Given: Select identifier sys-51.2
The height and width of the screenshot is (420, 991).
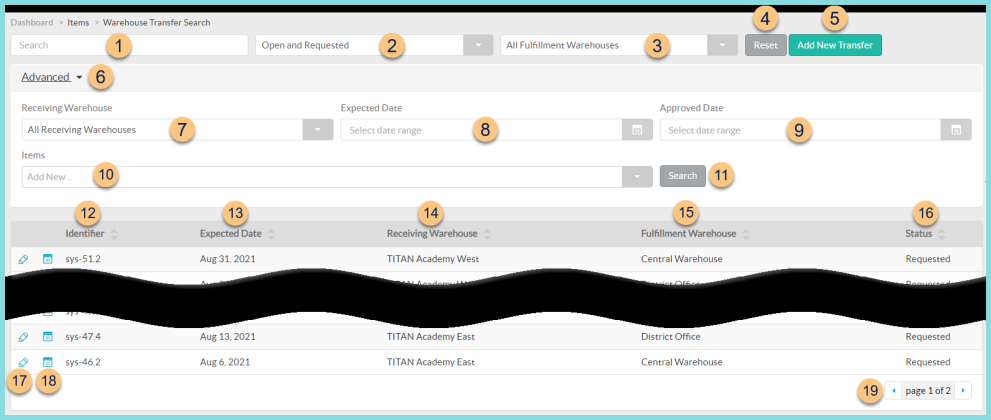Looking at the screenshot, I should coord(83,259).
